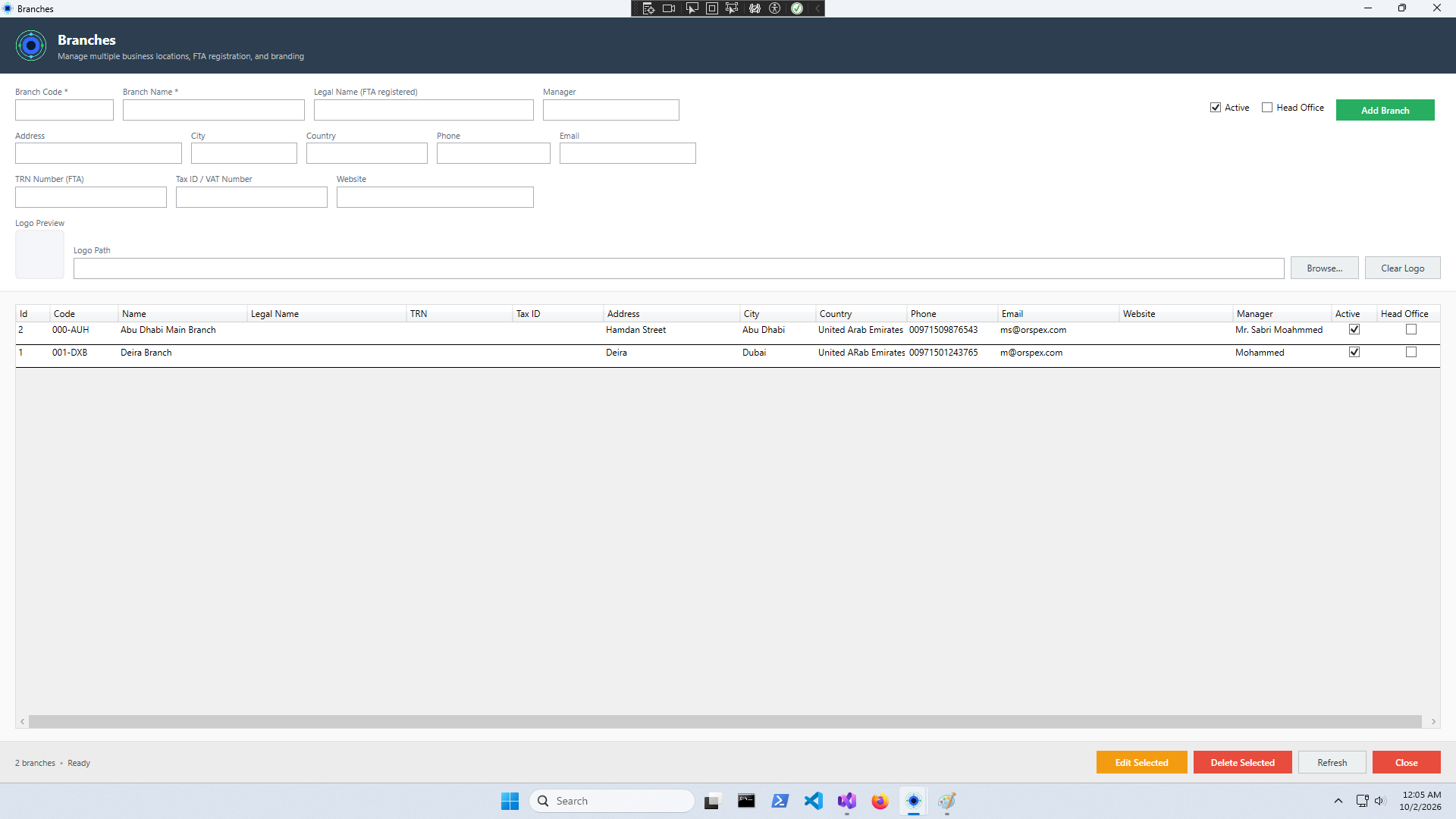The width and height of the screenshot is (1456, 819).
Task: Click the horizontal scrollbar under the grid
Action: [725, 722]
